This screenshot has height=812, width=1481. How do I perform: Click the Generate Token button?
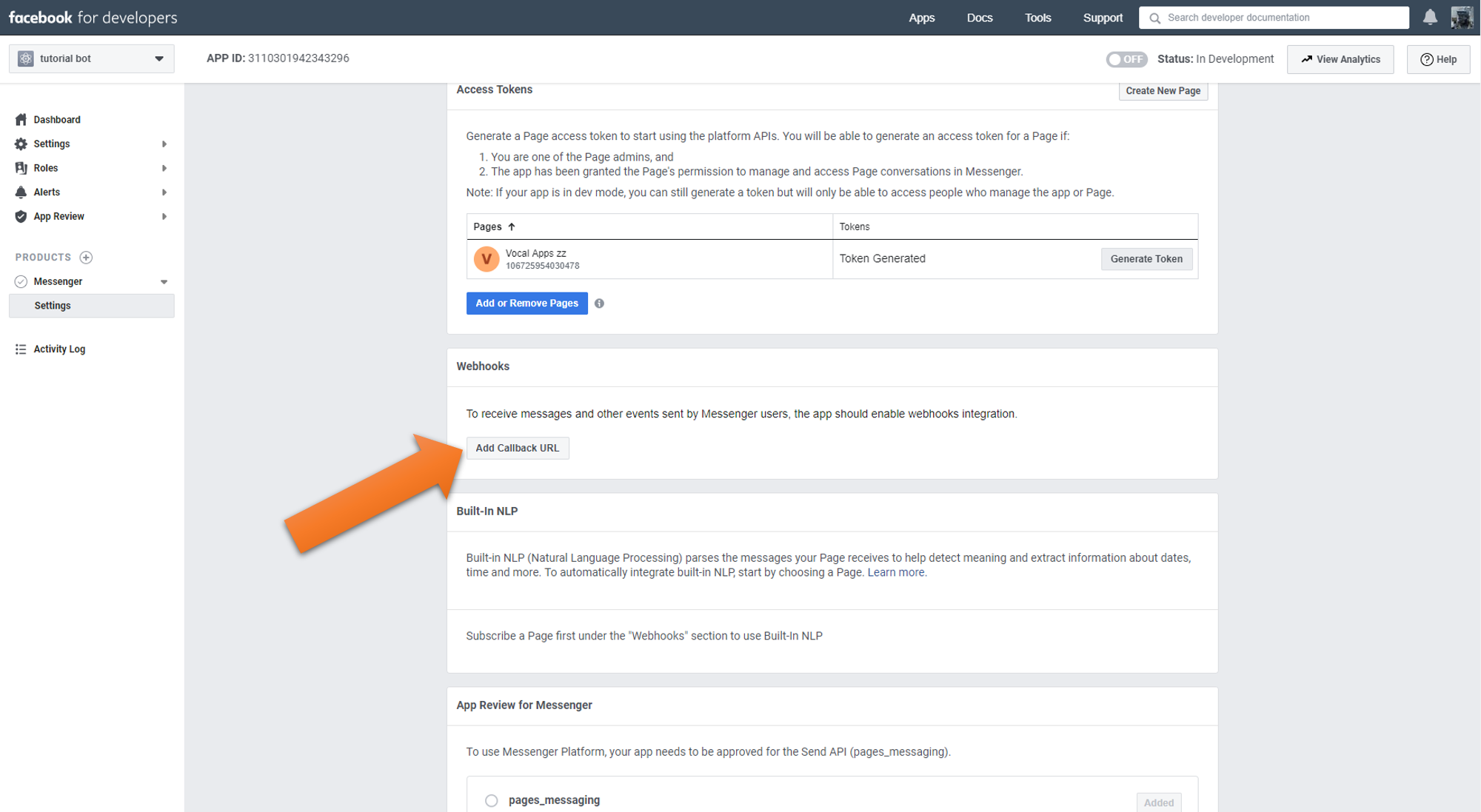coord(1146,259)
